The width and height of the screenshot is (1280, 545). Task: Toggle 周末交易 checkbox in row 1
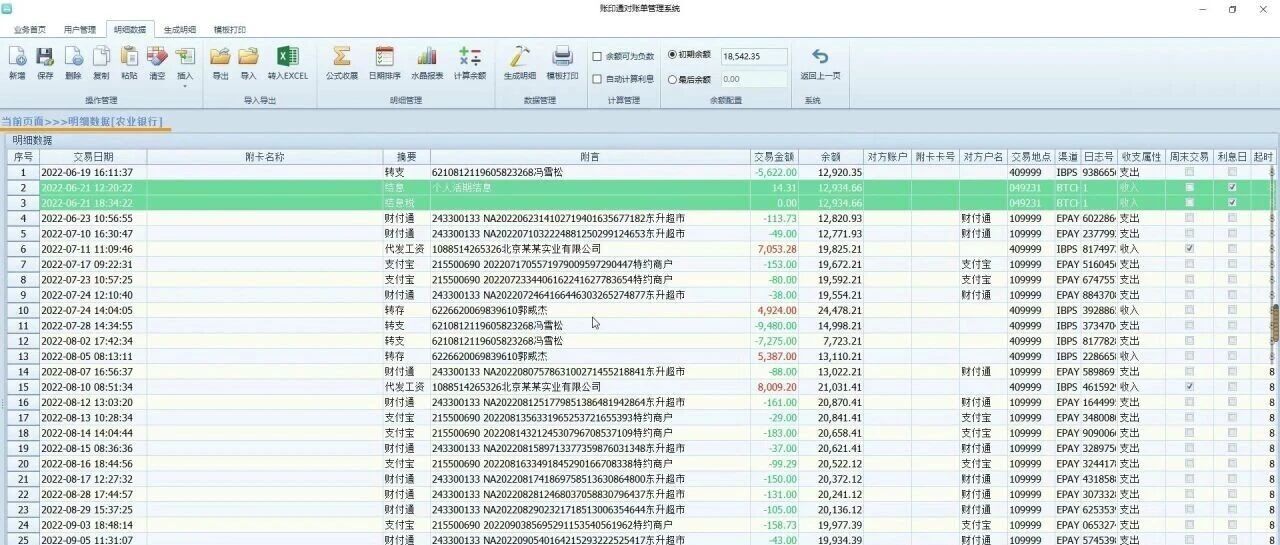[1189, 172]
